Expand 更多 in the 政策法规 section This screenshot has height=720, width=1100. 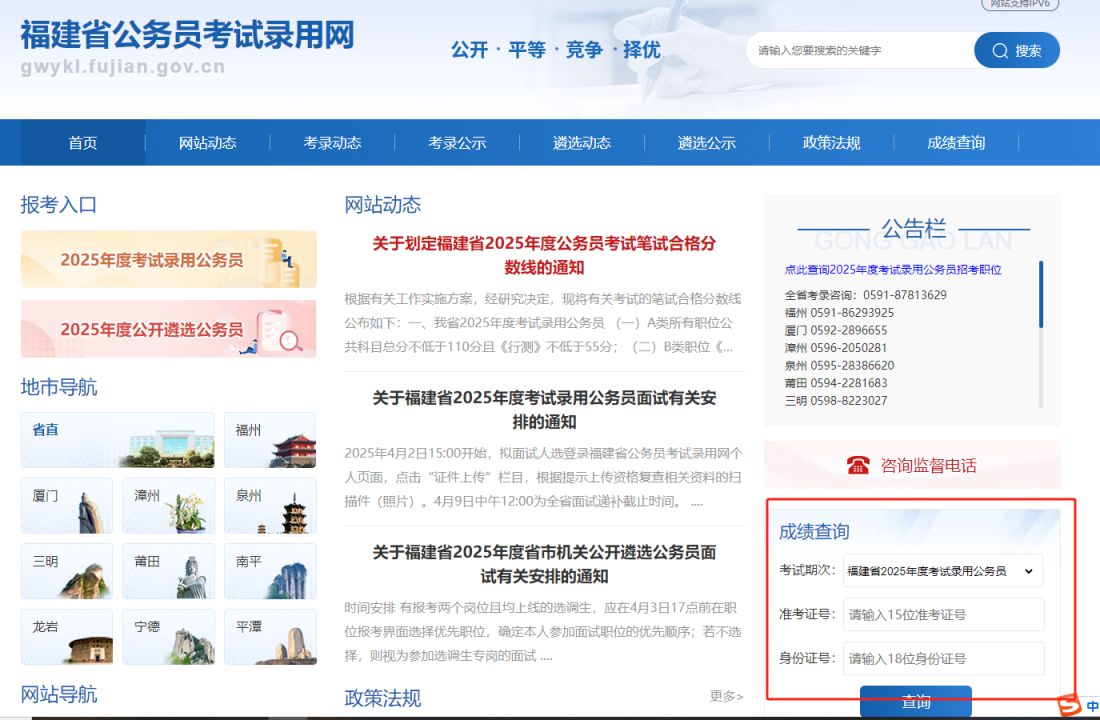[726, 696]
